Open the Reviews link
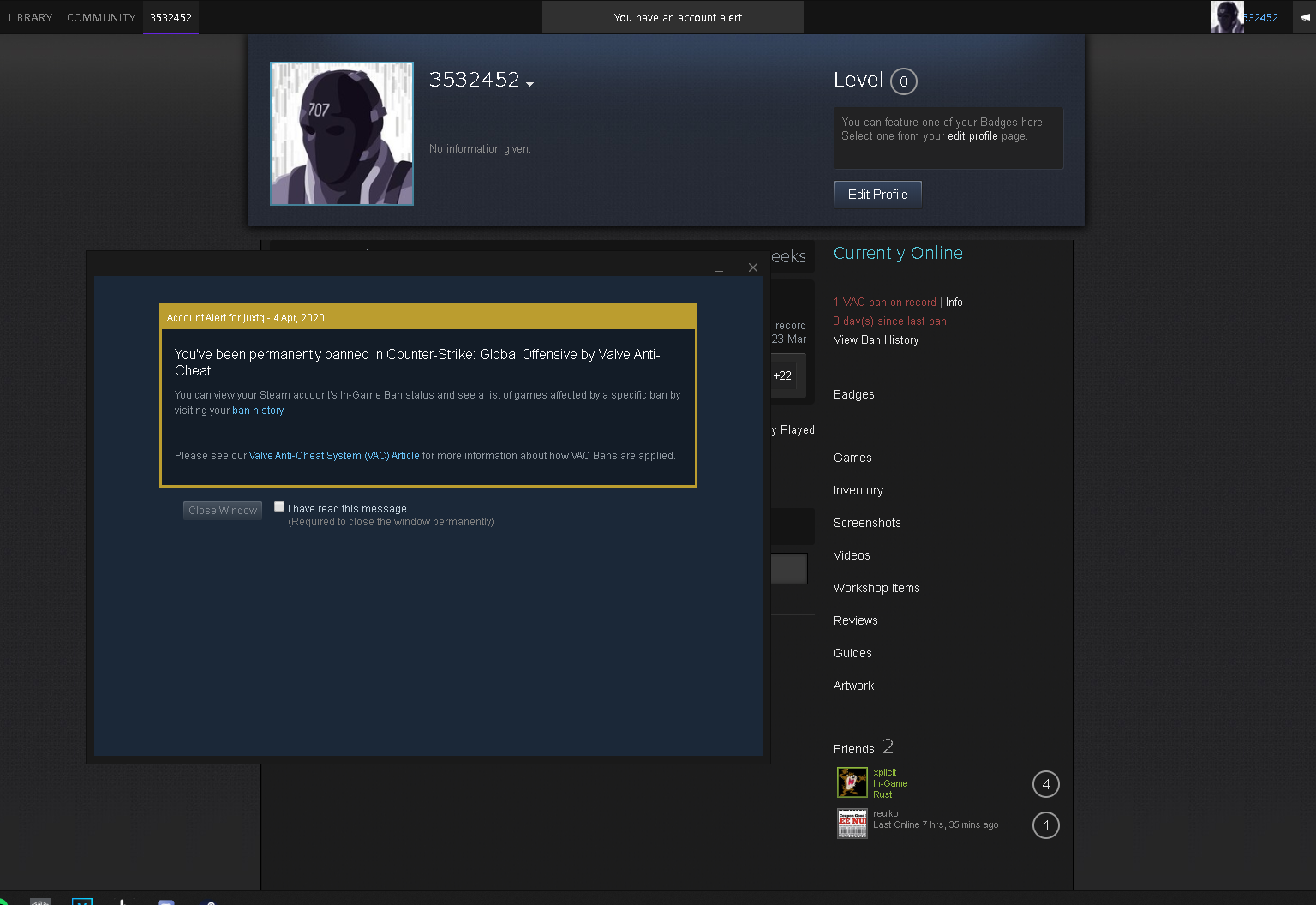The width and height of the screenshot is (1316, 905). tap(856, 620)
